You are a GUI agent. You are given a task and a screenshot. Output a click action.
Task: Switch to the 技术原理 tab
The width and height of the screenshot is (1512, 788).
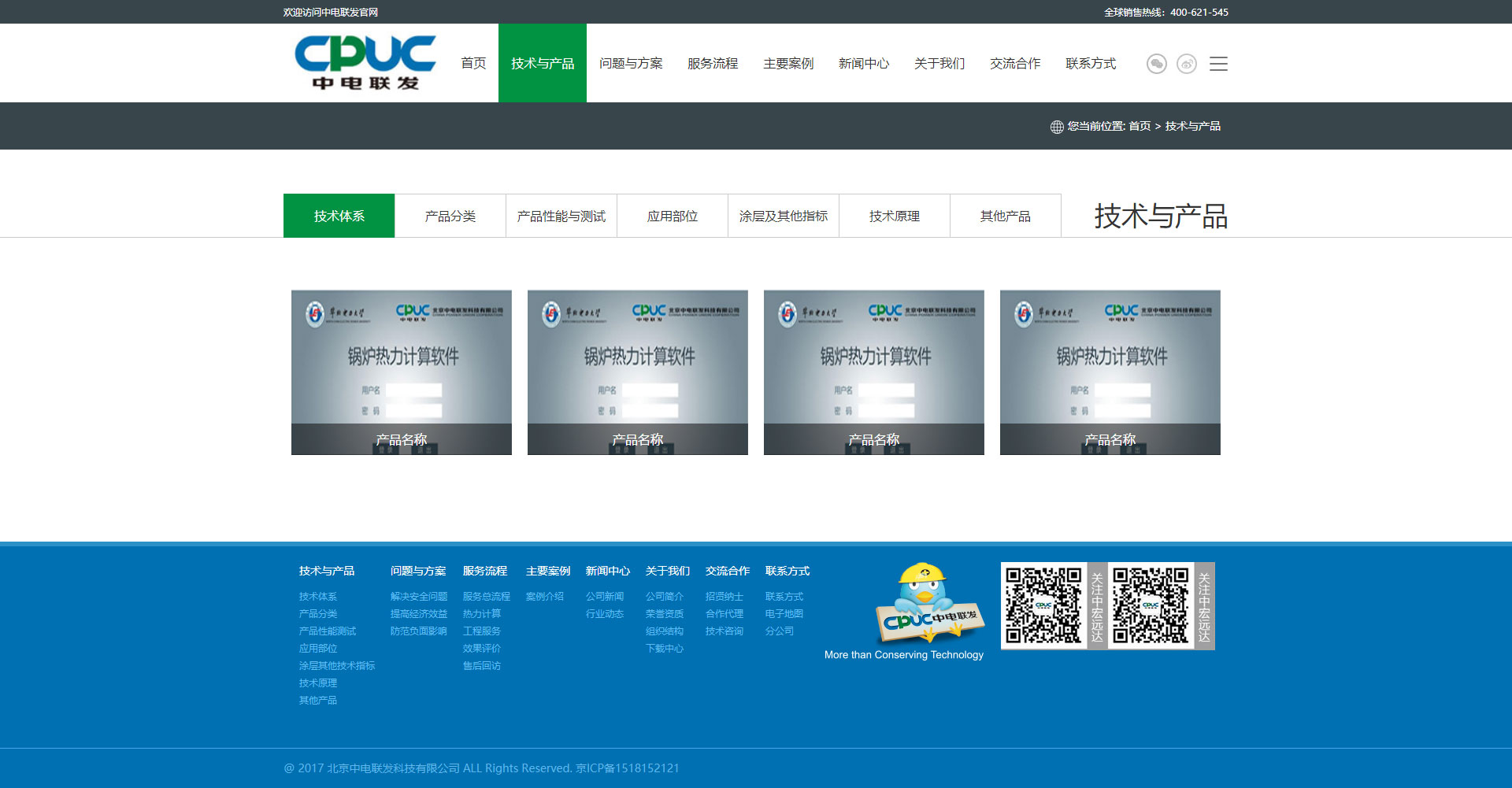pyautogui.click(x=894, y=216)
